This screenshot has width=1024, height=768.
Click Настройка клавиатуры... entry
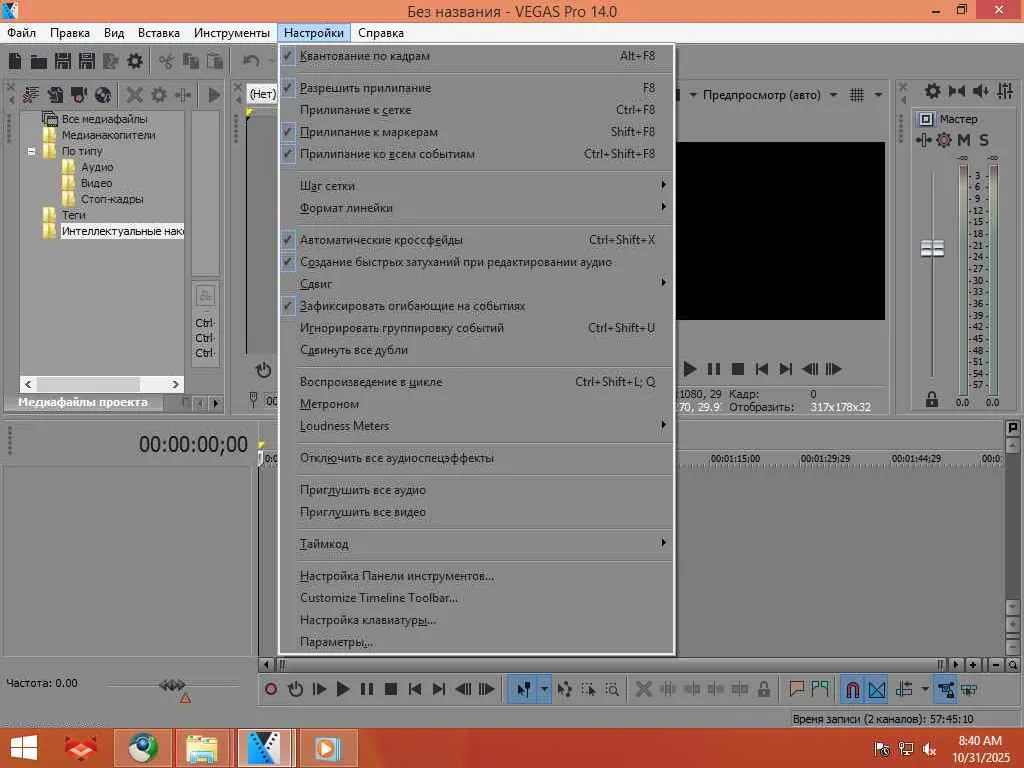pyautogui.click(x=477, y=620)
